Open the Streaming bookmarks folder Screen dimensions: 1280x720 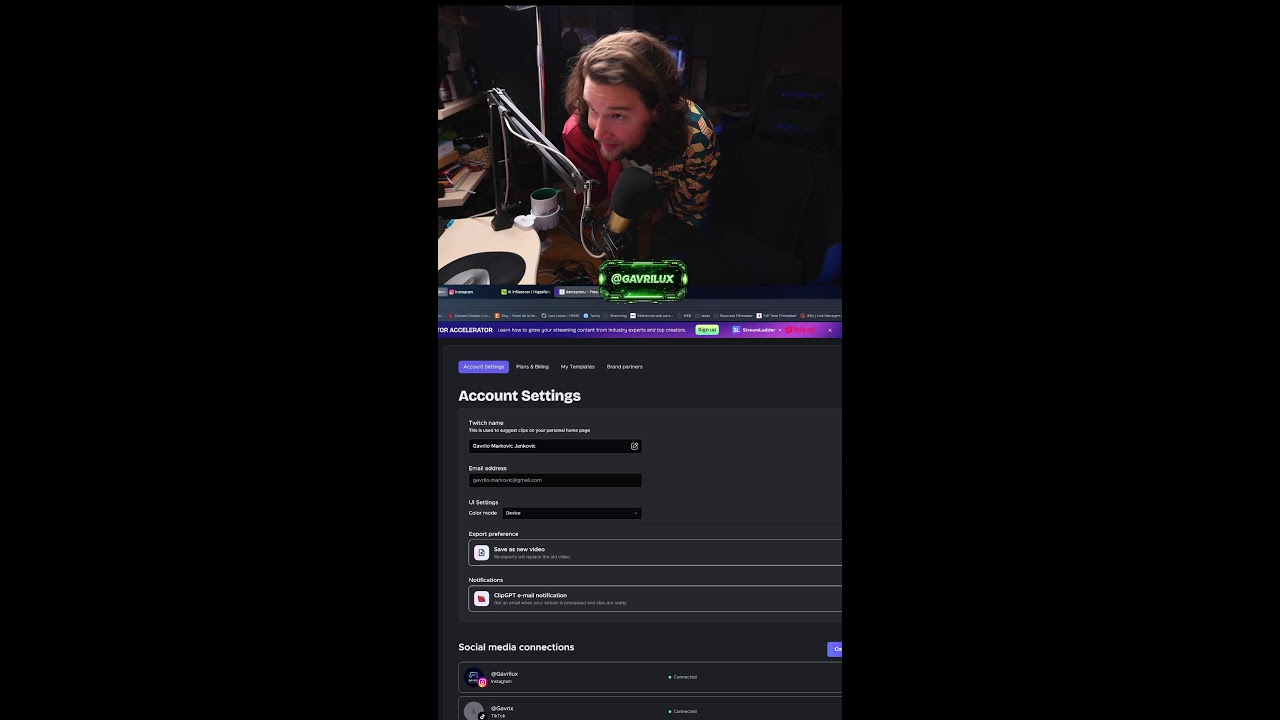pyautogui.click(x=616, y=315)
